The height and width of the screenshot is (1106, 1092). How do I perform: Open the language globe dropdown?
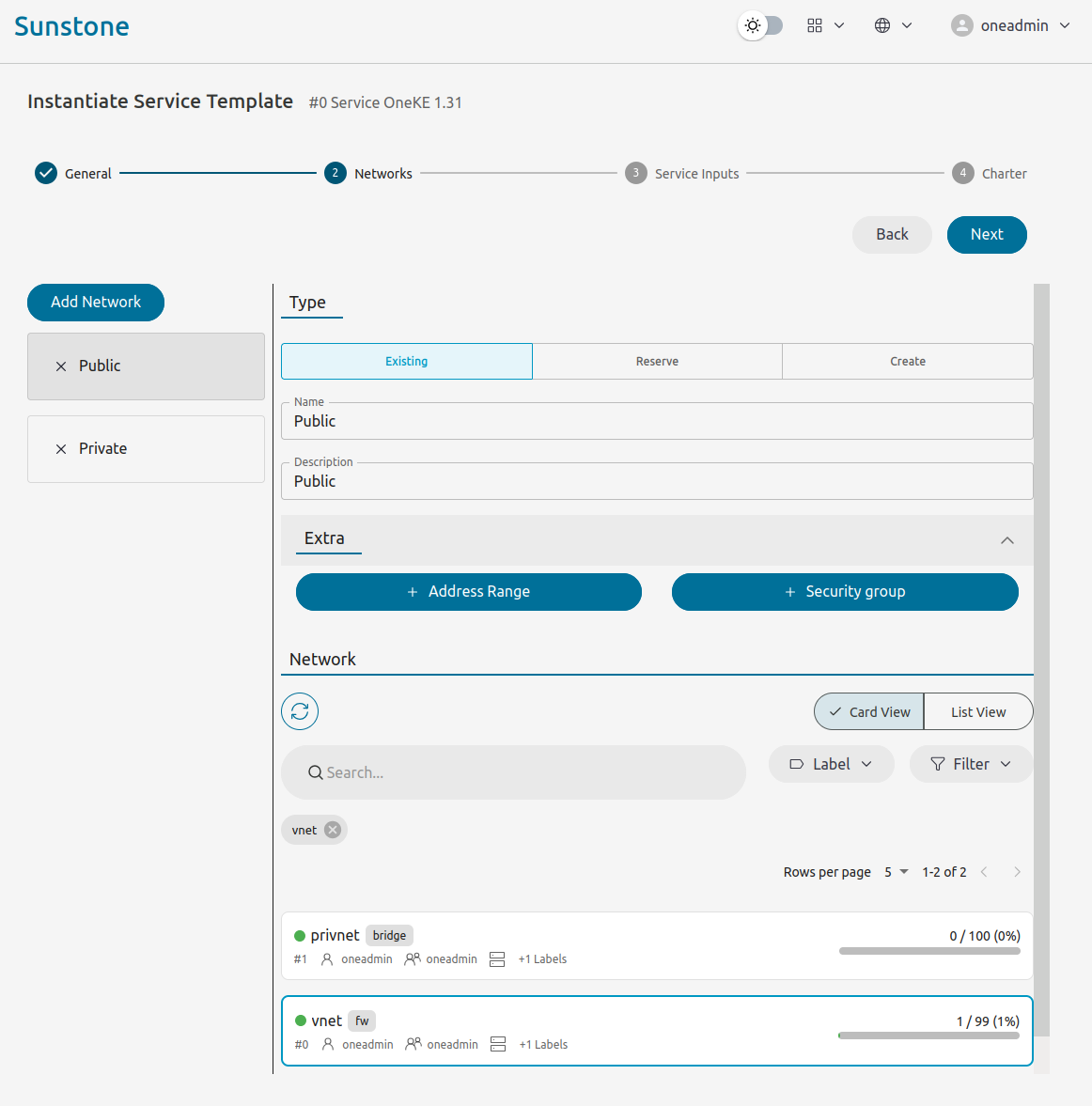coord(893,25)
